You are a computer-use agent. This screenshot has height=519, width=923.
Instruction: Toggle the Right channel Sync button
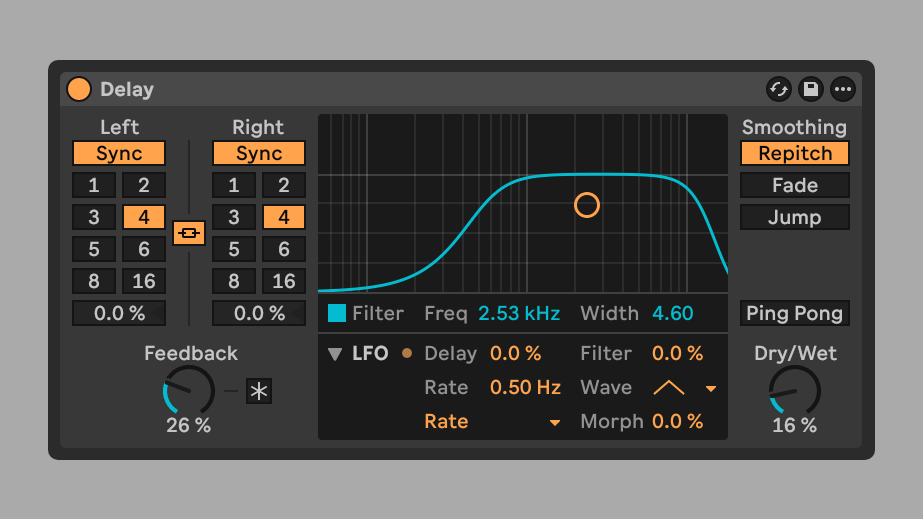tap(258, 154)
